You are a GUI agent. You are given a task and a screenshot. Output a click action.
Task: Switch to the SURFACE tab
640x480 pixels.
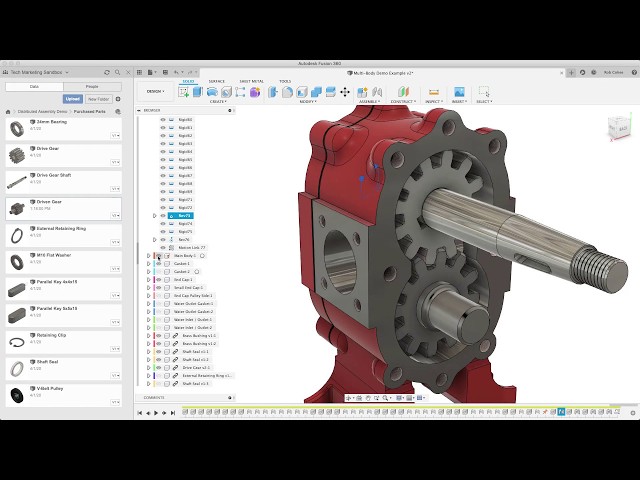(217, 82)
